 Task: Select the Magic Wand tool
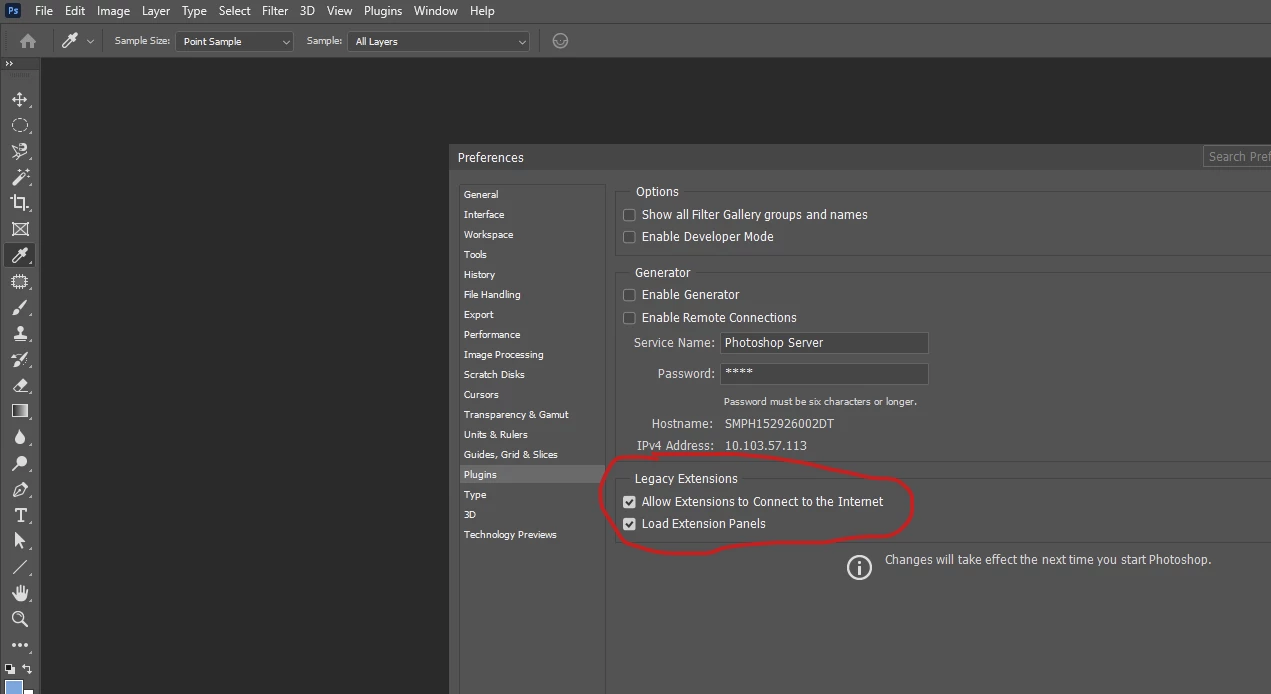click(x=19, y=178)
